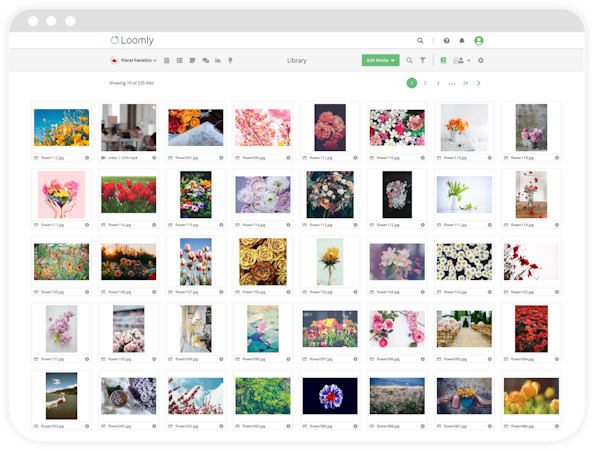Image resolution: width=594 pixels, height=450 pixels.
Task: Jump to page 24 of library
Action: point(466,83)
